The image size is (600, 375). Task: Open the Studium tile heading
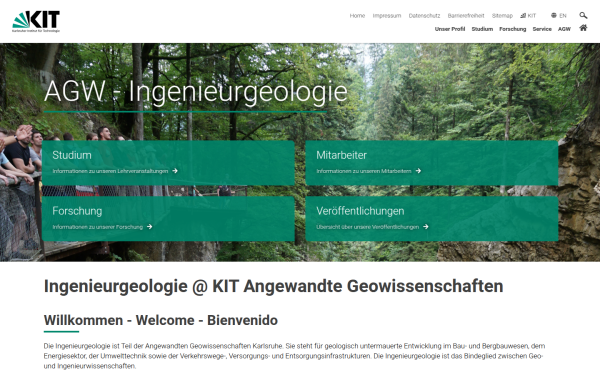[x=72, y=155]
